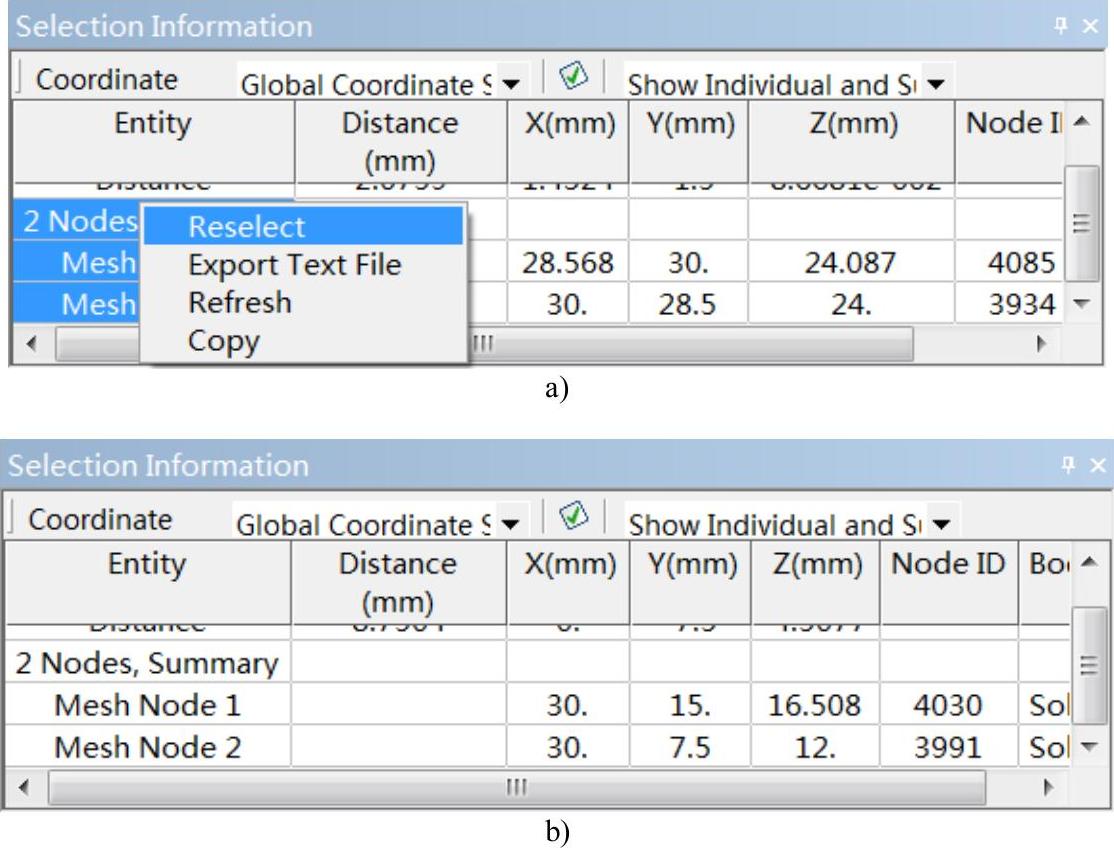Choose Export Text File from context menu
The width and height of the screenshot is (1114, 848).
point(294,265)
